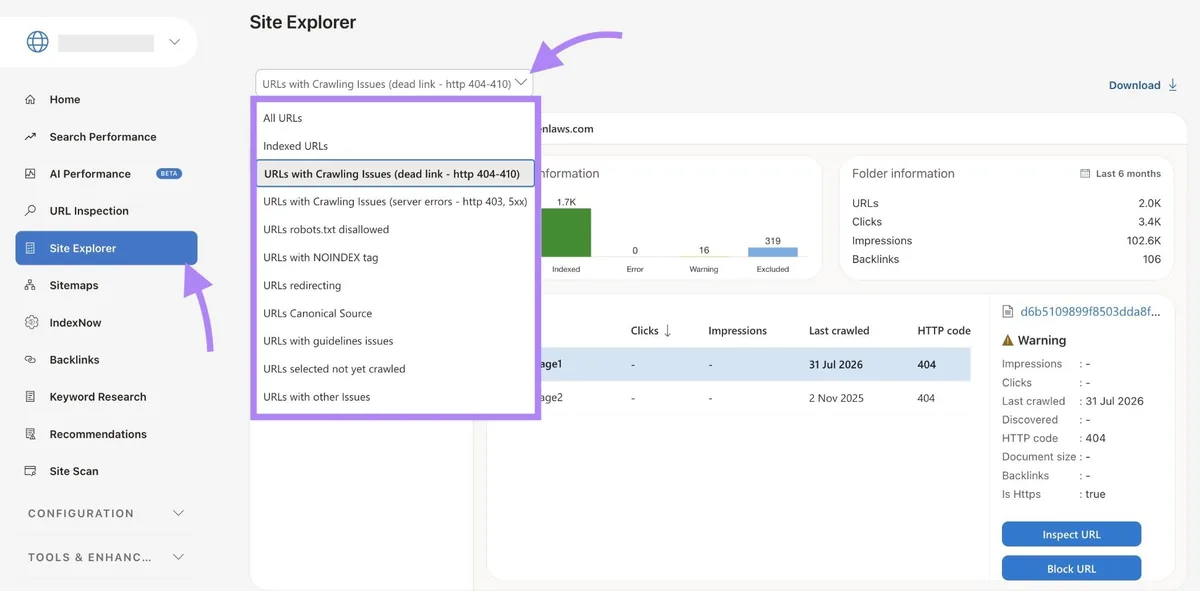Click the green Indexed bar
Screen dimensions: 1200x591
[x=566, y=233]
